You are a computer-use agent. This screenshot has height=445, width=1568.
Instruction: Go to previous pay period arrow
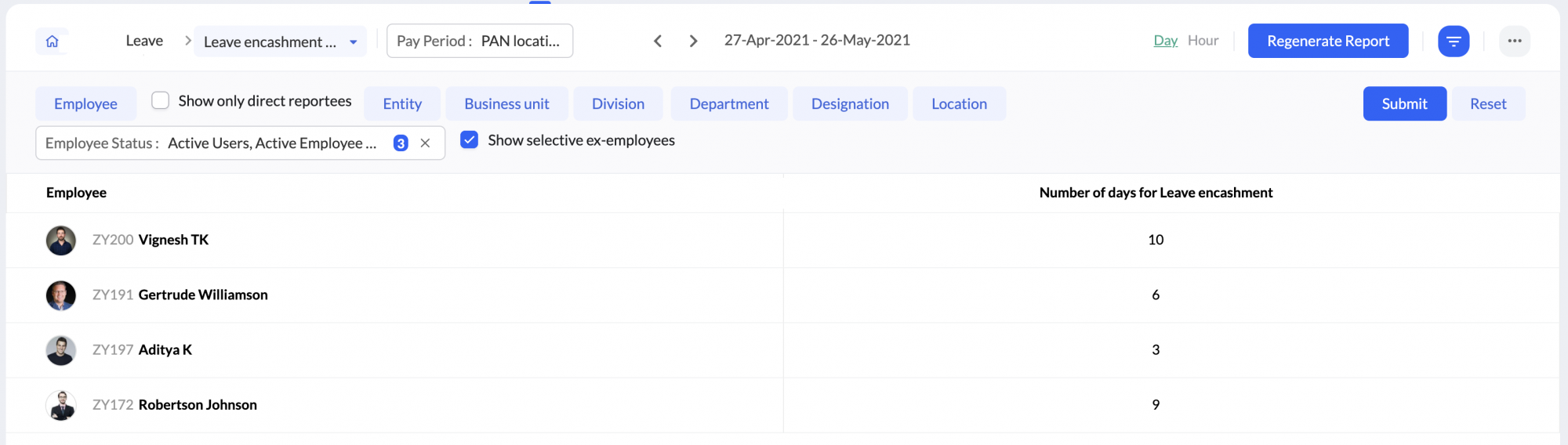(x=658, y=42)
